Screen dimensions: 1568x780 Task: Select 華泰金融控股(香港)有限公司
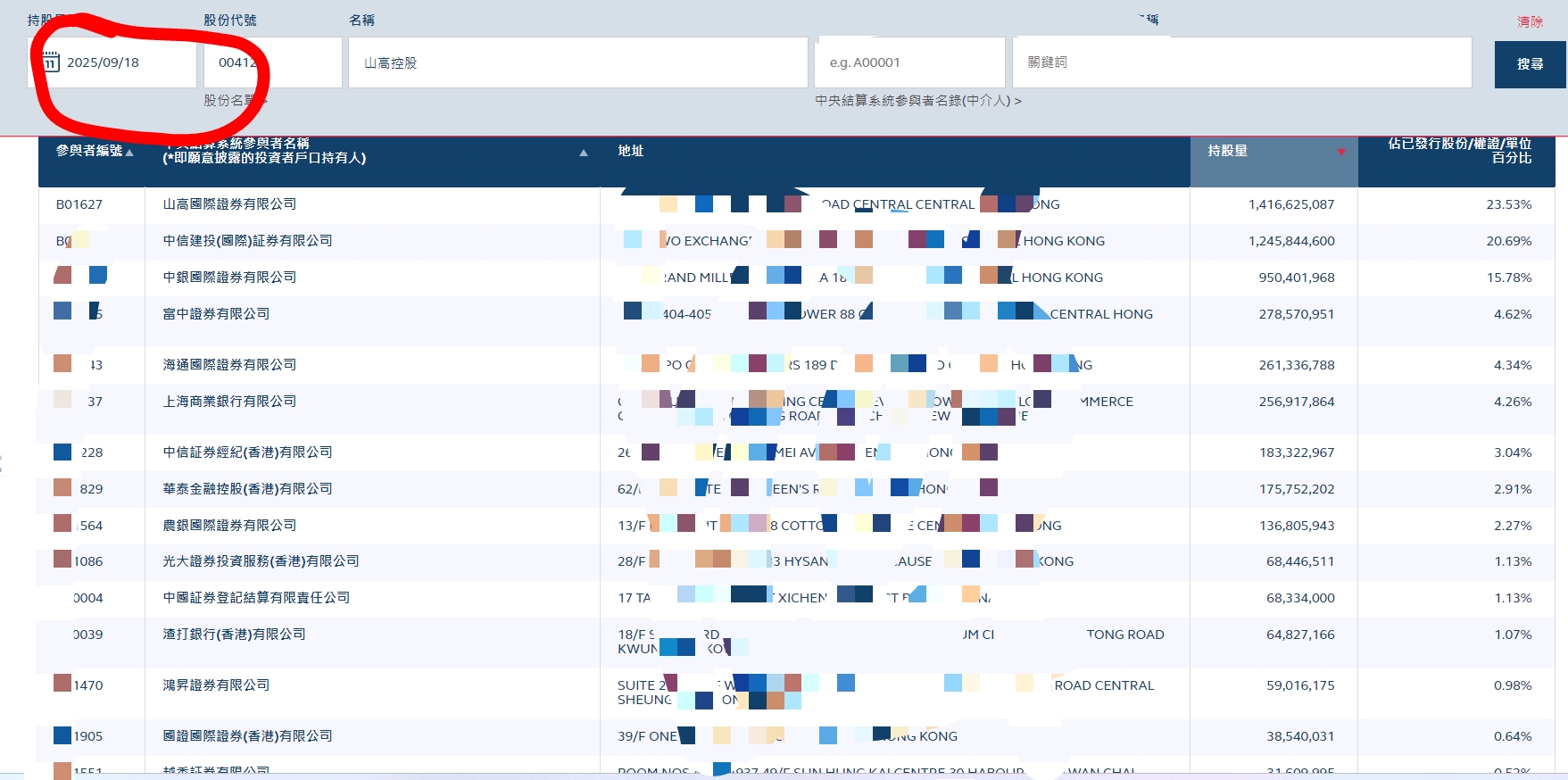pyautogui.click(x=247, y=489)
